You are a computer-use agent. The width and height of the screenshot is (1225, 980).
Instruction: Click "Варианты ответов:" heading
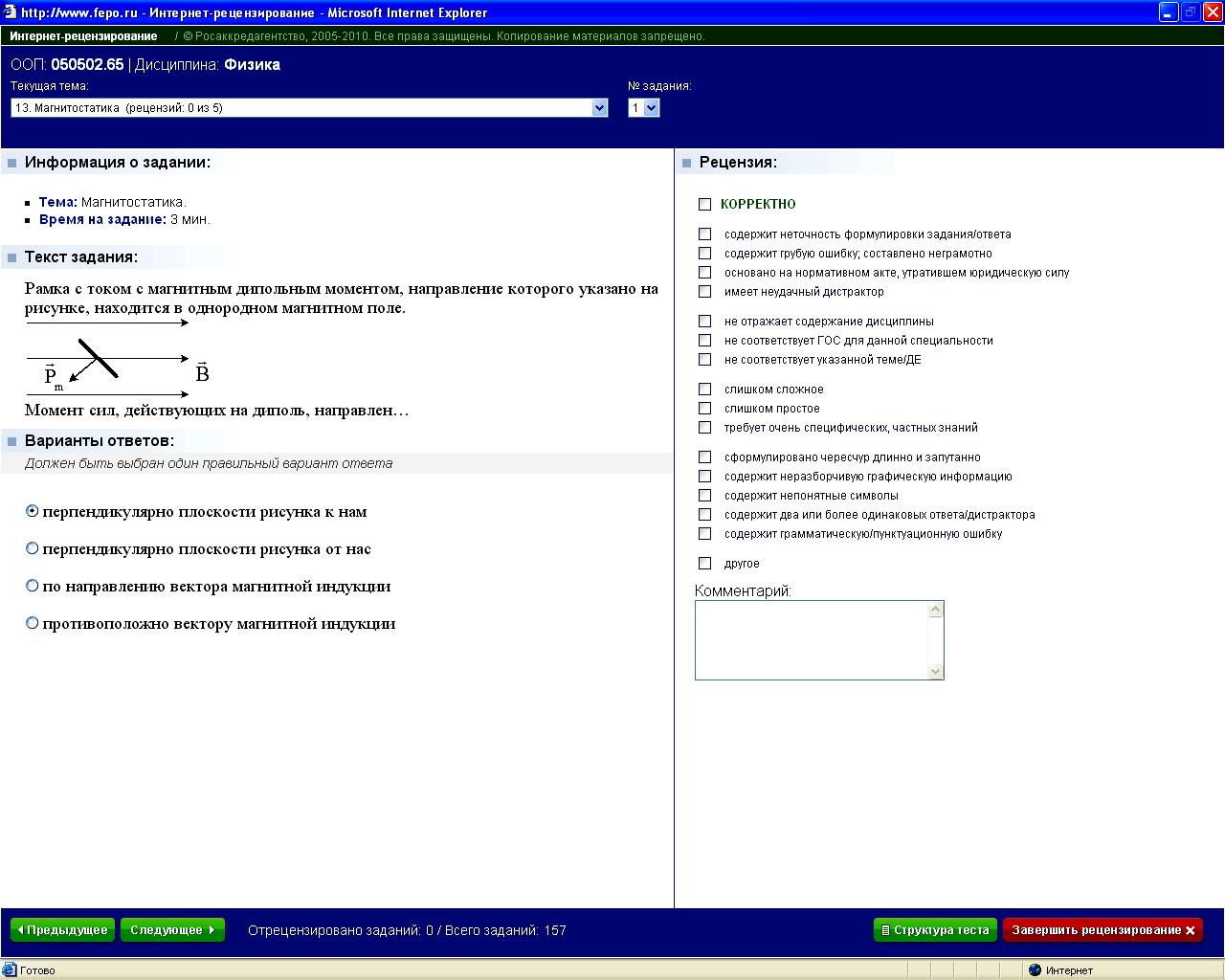tap(100, 441)
